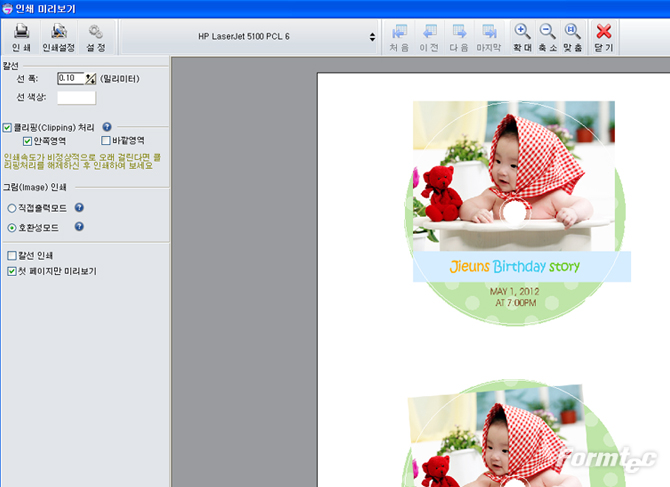Open 설정 (Settings) gears icon
This screenshot has height=487, width=670.
[x=96, y=38]
